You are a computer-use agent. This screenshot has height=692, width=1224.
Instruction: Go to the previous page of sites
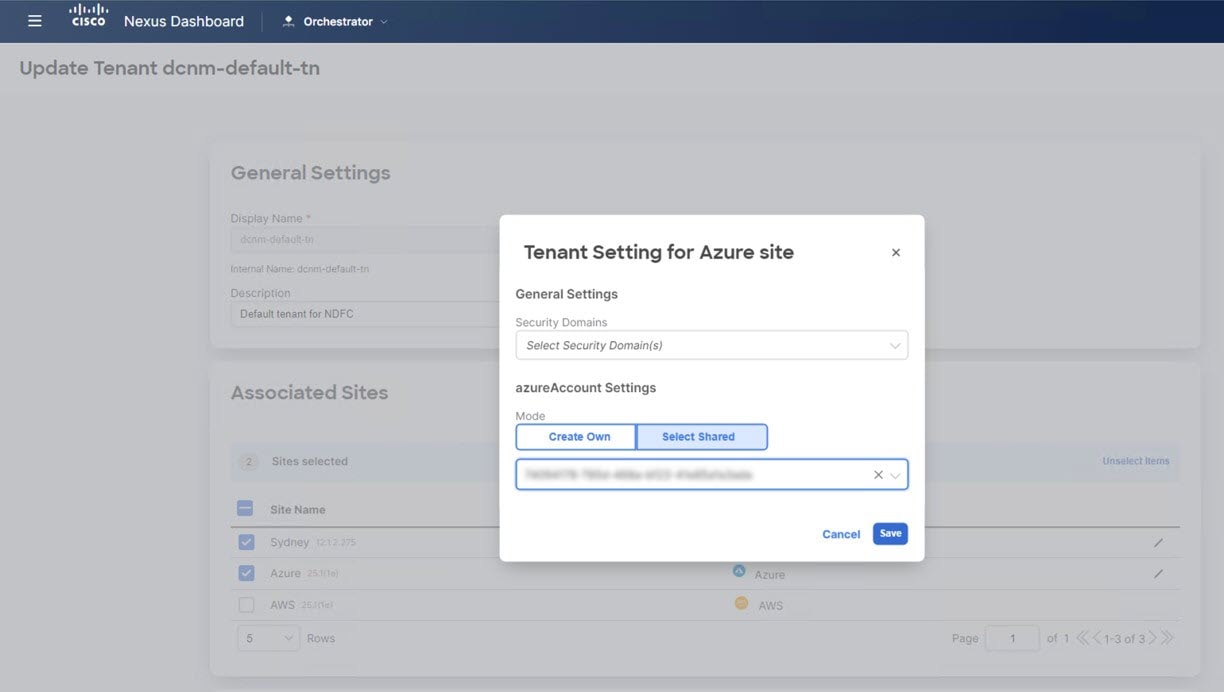1097,638
